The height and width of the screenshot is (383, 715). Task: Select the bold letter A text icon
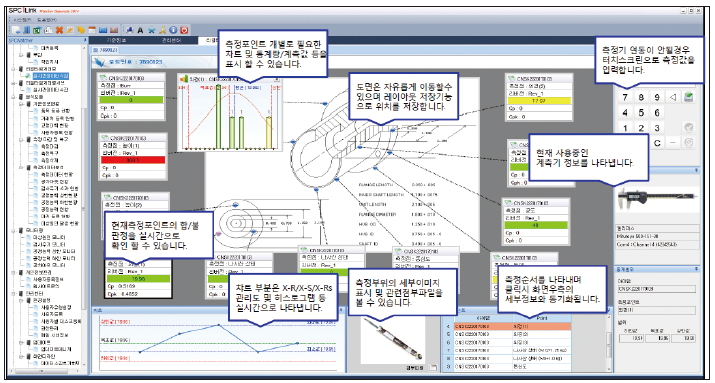click(x=140, y=30)
